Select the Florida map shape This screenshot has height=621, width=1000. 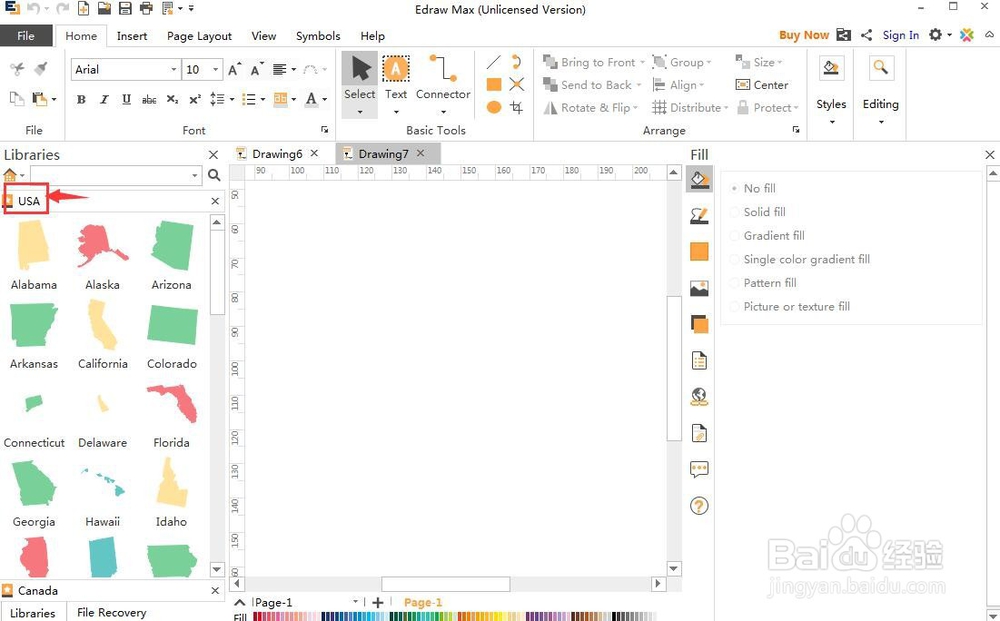(x=172, y=403)
